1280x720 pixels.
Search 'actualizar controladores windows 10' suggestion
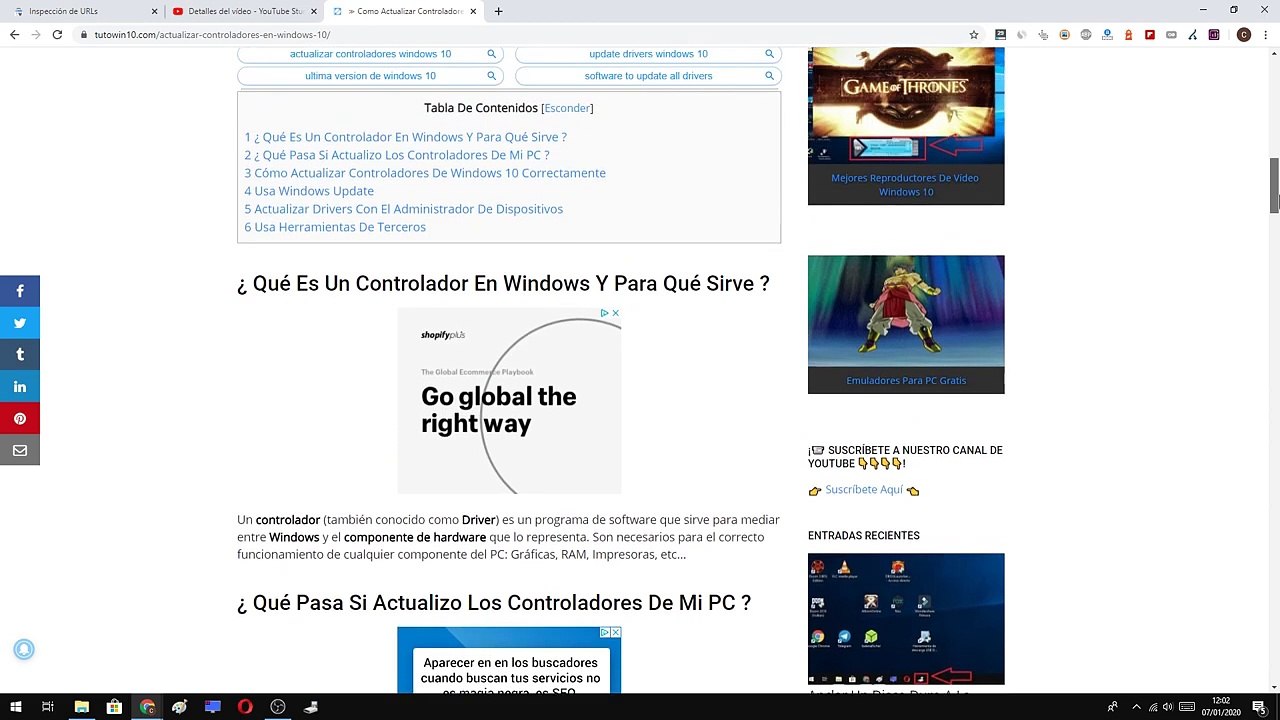pos(370,54)
